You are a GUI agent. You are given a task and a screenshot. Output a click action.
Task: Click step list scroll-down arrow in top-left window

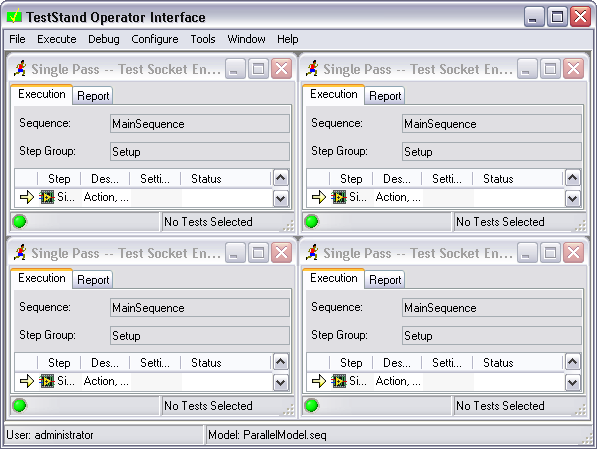(x=281, y=198)
